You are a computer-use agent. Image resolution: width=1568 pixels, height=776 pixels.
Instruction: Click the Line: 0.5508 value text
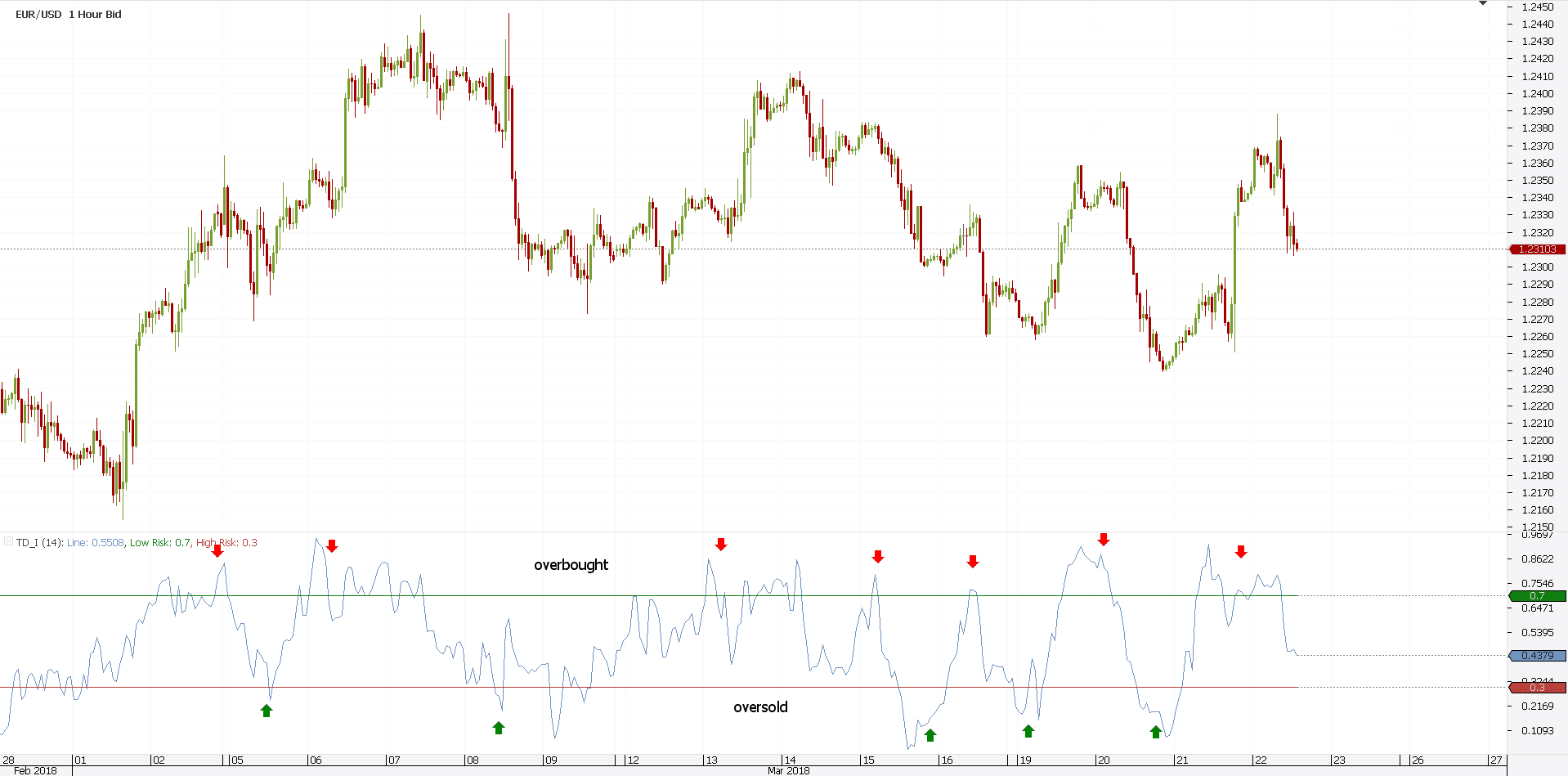point(92,542)
